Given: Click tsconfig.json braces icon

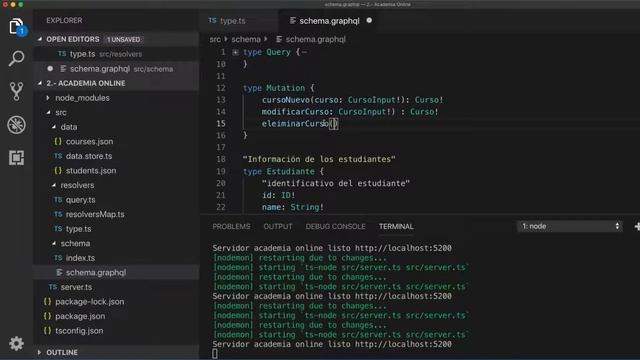Looking at the screenshot, I should (47, 331).
